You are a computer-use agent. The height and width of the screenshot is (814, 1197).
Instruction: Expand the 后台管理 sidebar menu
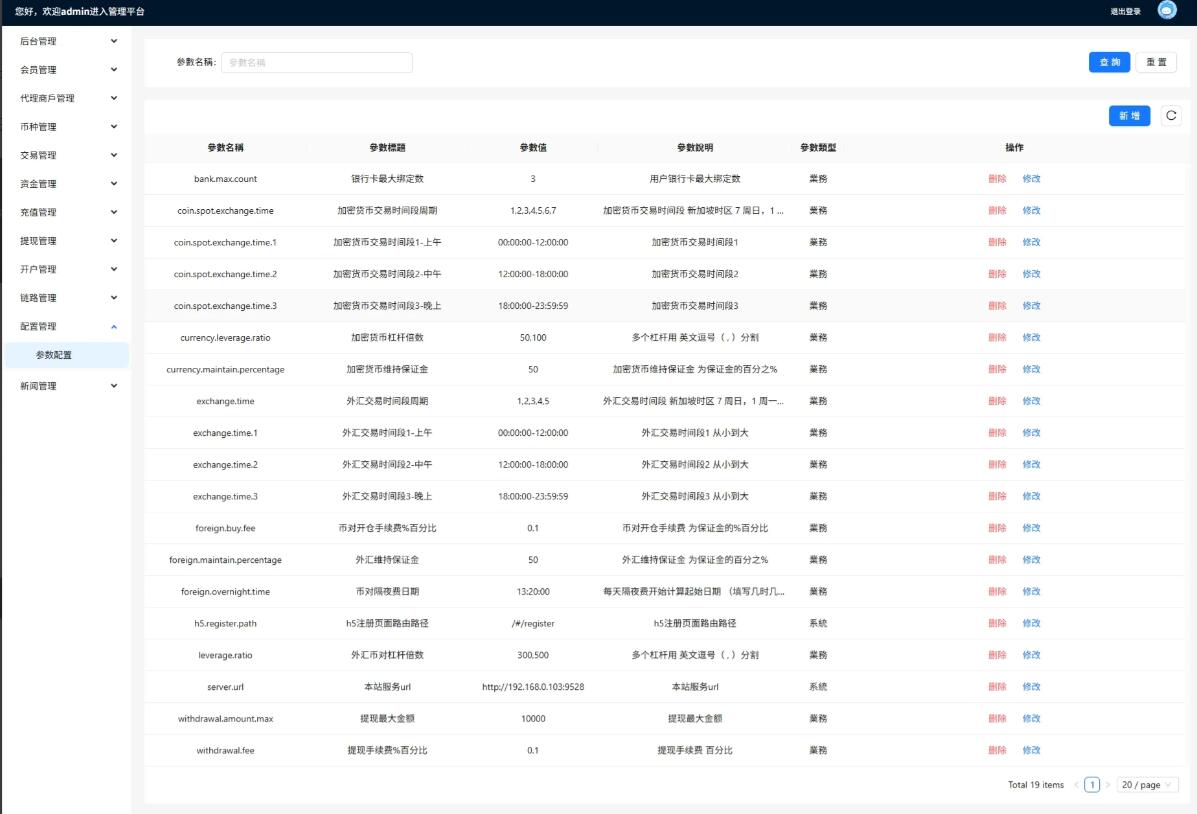(x=66, y=42)
